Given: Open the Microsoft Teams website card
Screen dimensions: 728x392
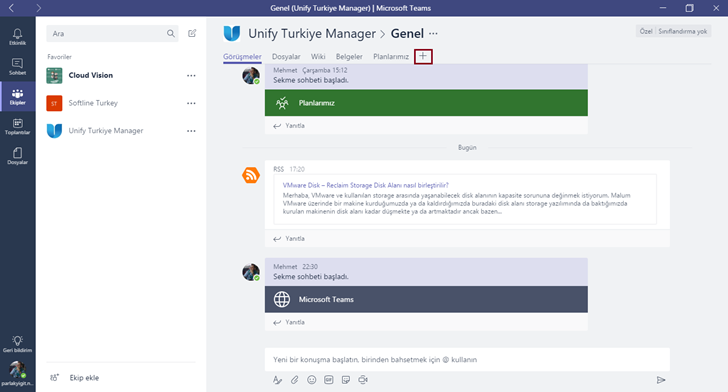Looking at the screenshot, I should 426,299.
